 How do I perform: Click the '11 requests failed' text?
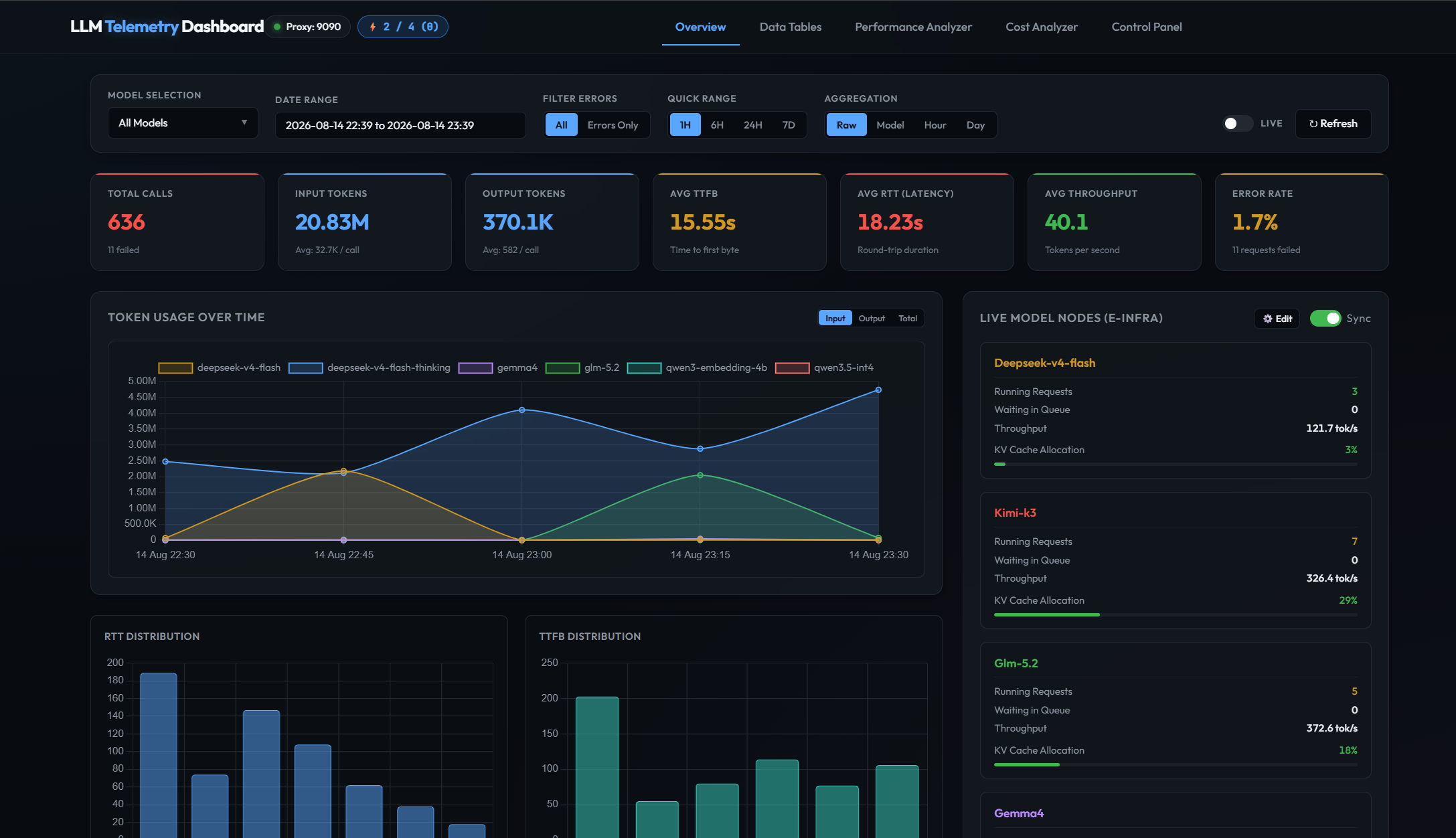coord(1266,250)
